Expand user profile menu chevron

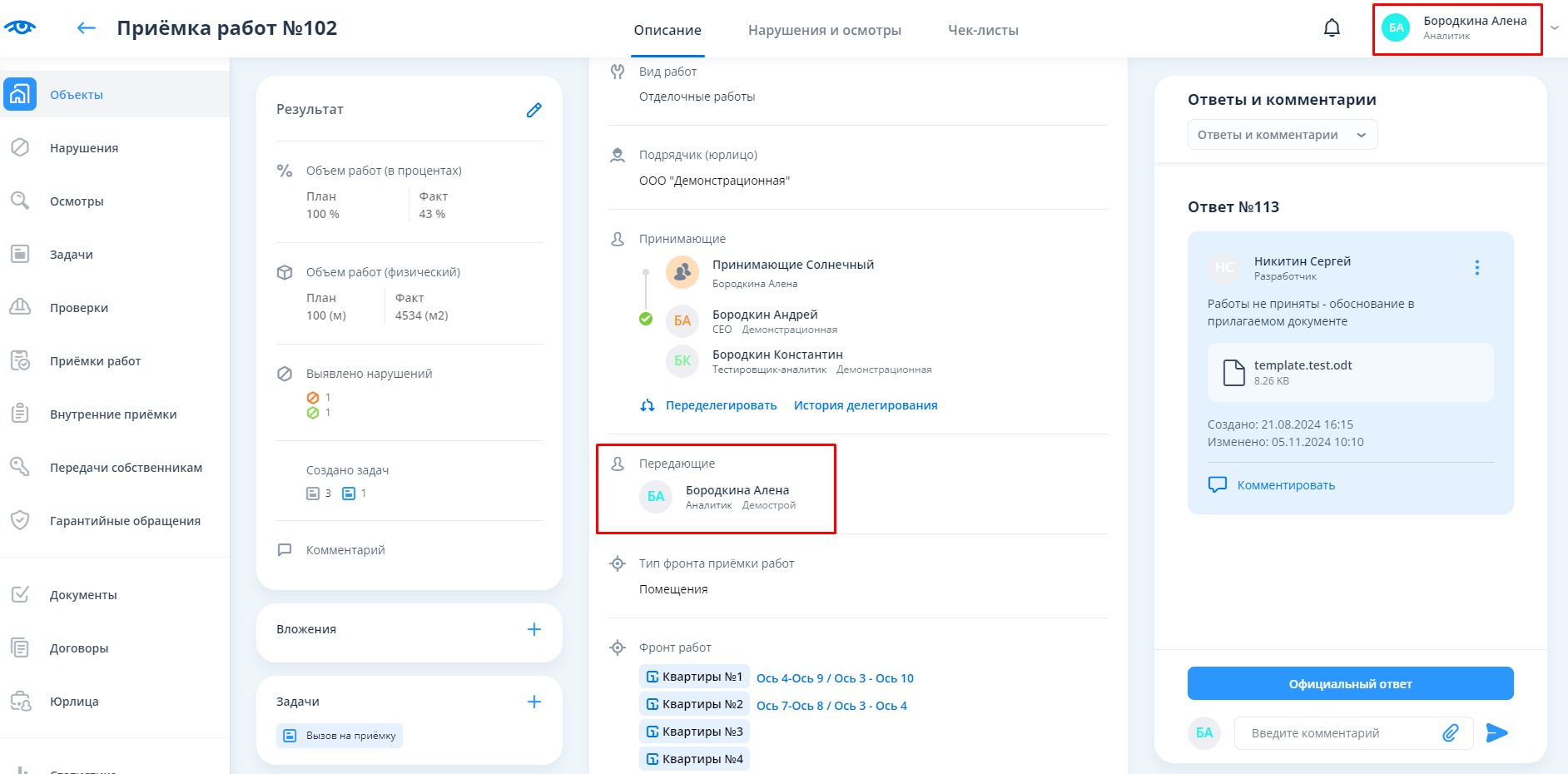click(1554, 28)
